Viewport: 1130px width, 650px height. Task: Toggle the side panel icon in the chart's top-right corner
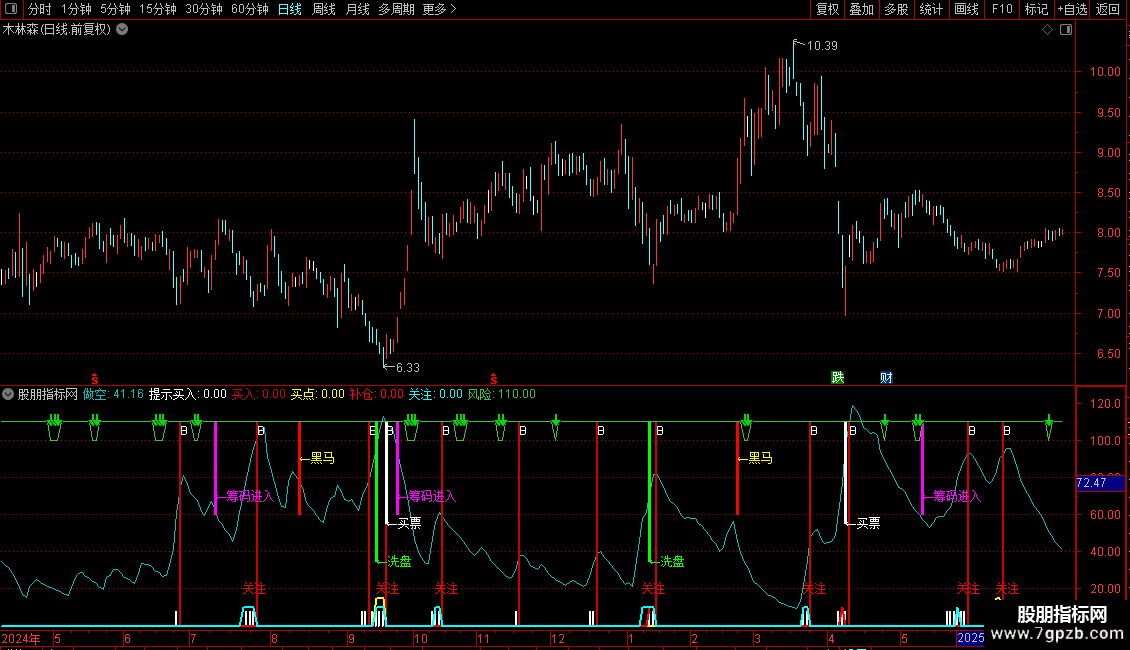click(1066, 30)
